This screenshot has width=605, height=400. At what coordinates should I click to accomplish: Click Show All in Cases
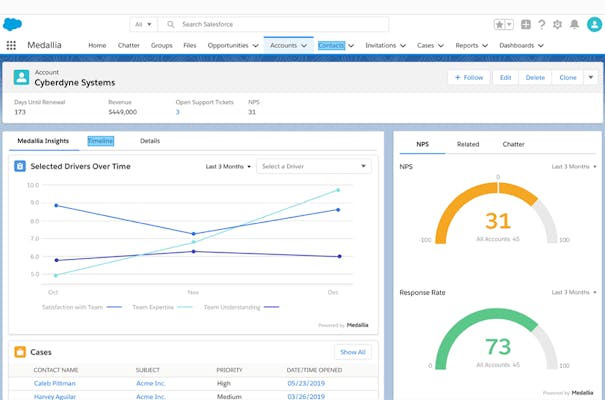tap(353, 352)
